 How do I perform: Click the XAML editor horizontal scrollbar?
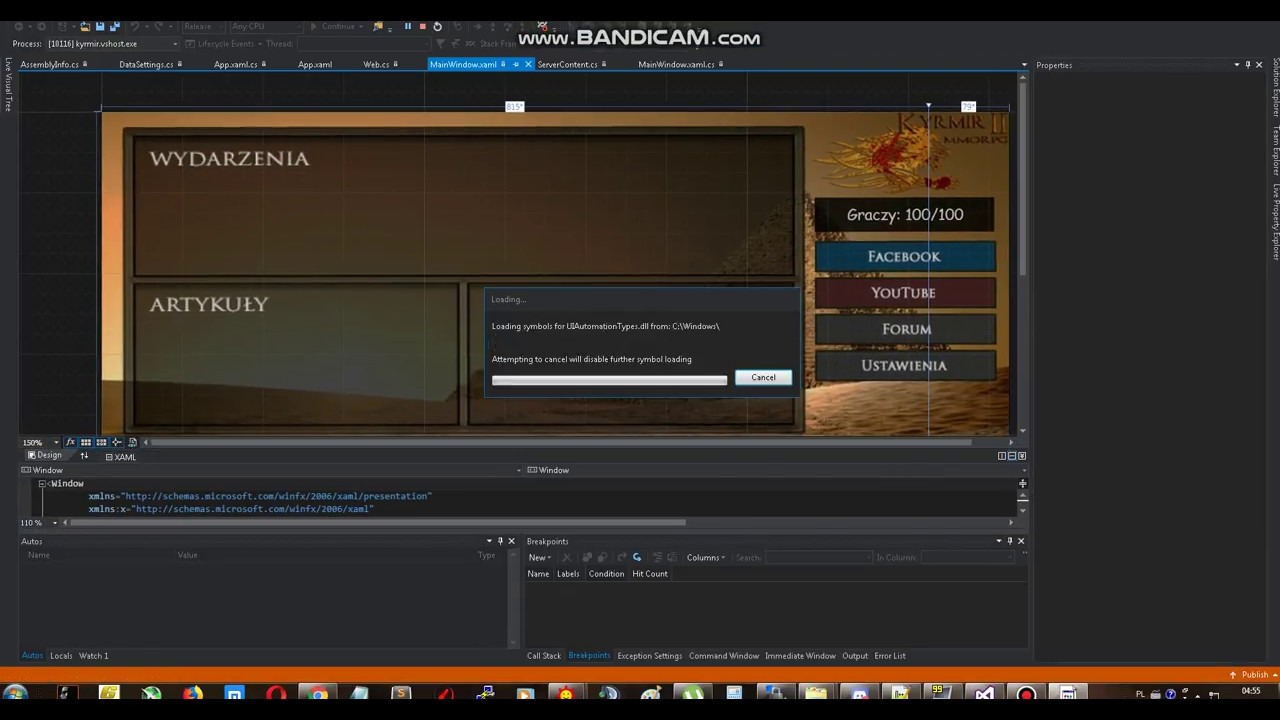pos(378,522)
